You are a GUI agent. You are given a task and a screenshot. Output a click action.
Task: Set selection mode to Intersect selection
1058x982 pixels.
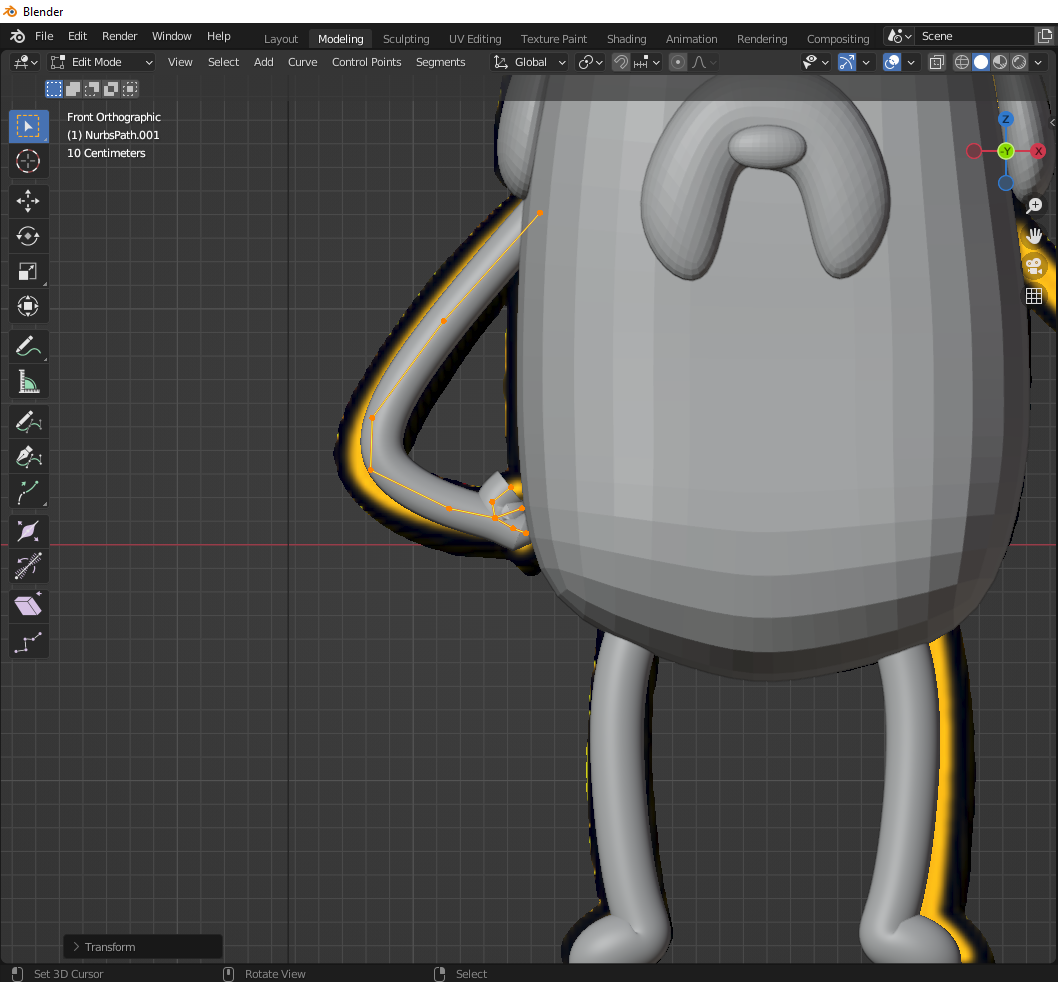point(130,88)
